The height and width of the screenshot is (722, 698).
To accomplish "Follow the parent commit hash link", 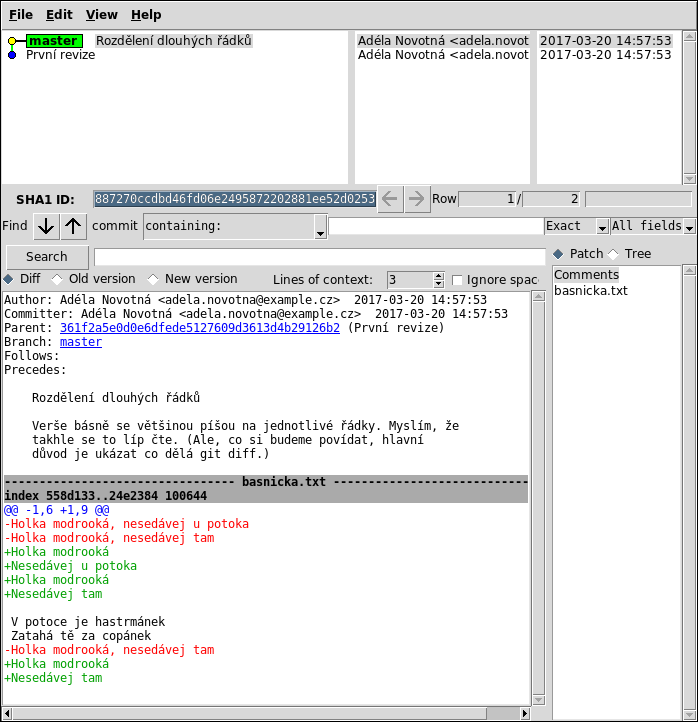I will tap(199, 328).
